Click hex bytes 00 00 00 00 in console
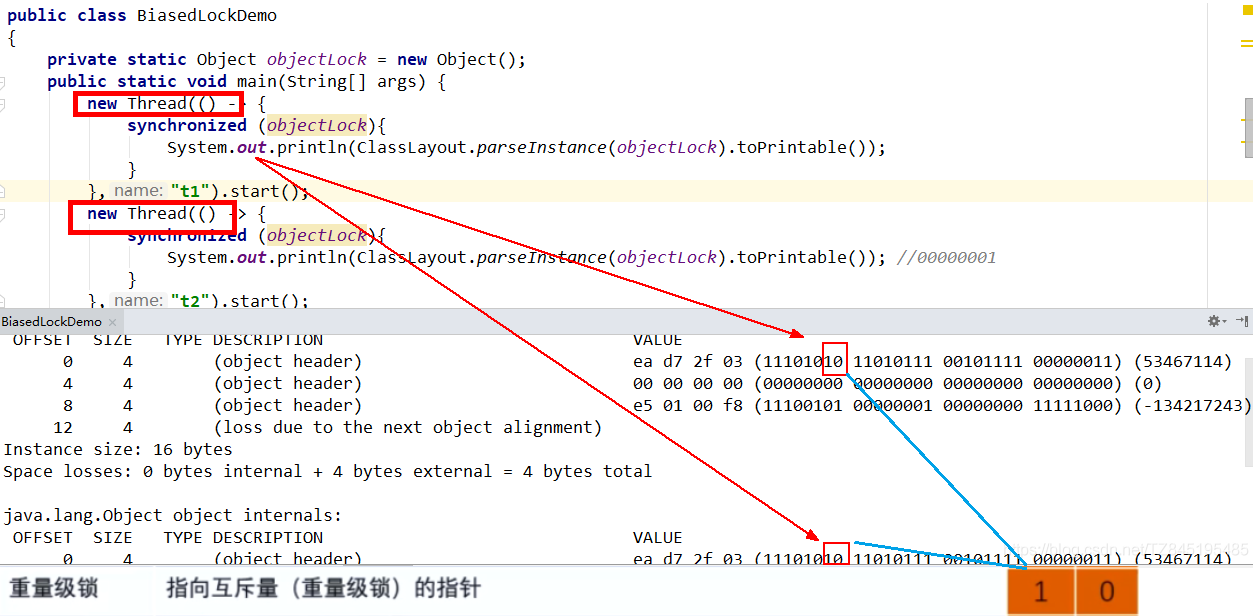This screenshot has height=616, width=1253. 688,384
